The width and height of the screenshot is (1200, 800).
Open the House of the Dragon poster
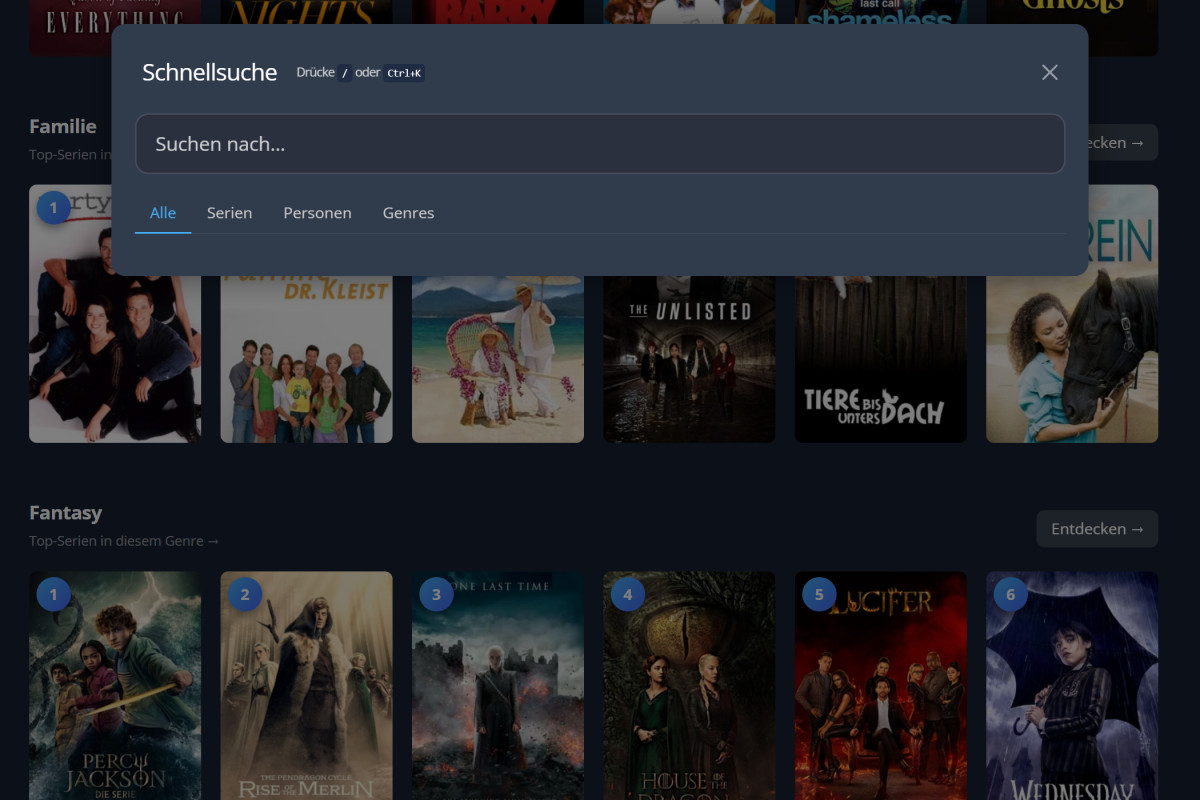689,690
